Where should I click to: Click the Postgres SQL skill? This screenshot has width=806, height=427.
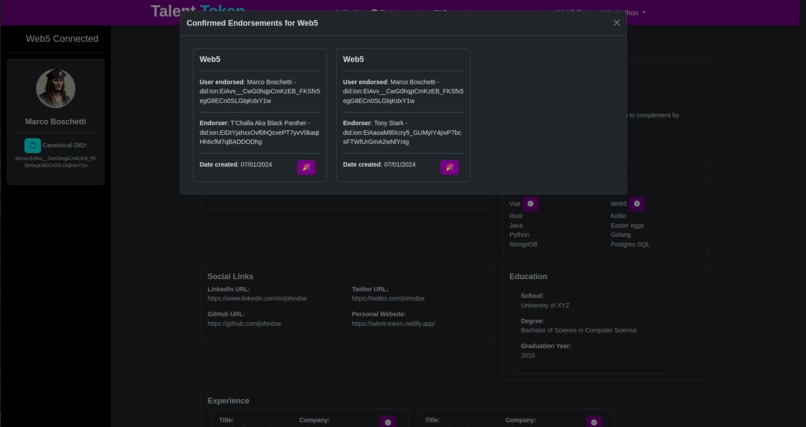click(x=630, y=245)
